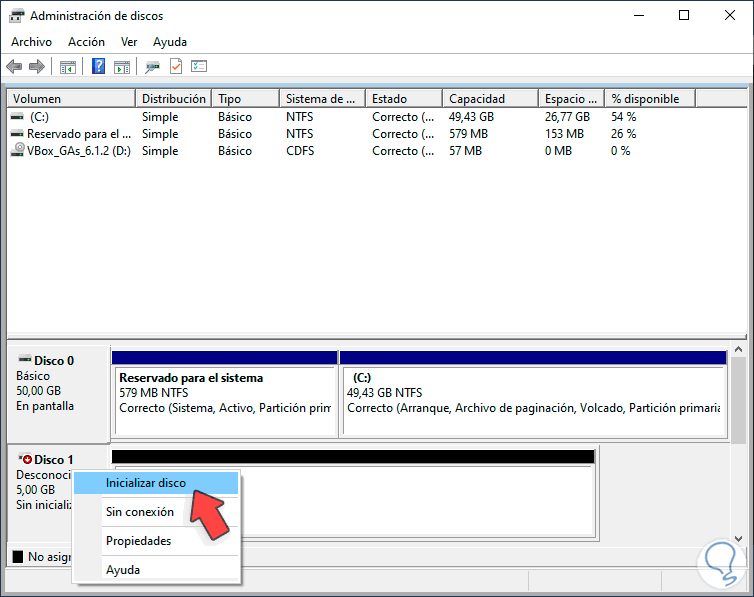Click the black No asignado legend swatch
Viewport: 754px width, 597px height.
pos(18,557)
